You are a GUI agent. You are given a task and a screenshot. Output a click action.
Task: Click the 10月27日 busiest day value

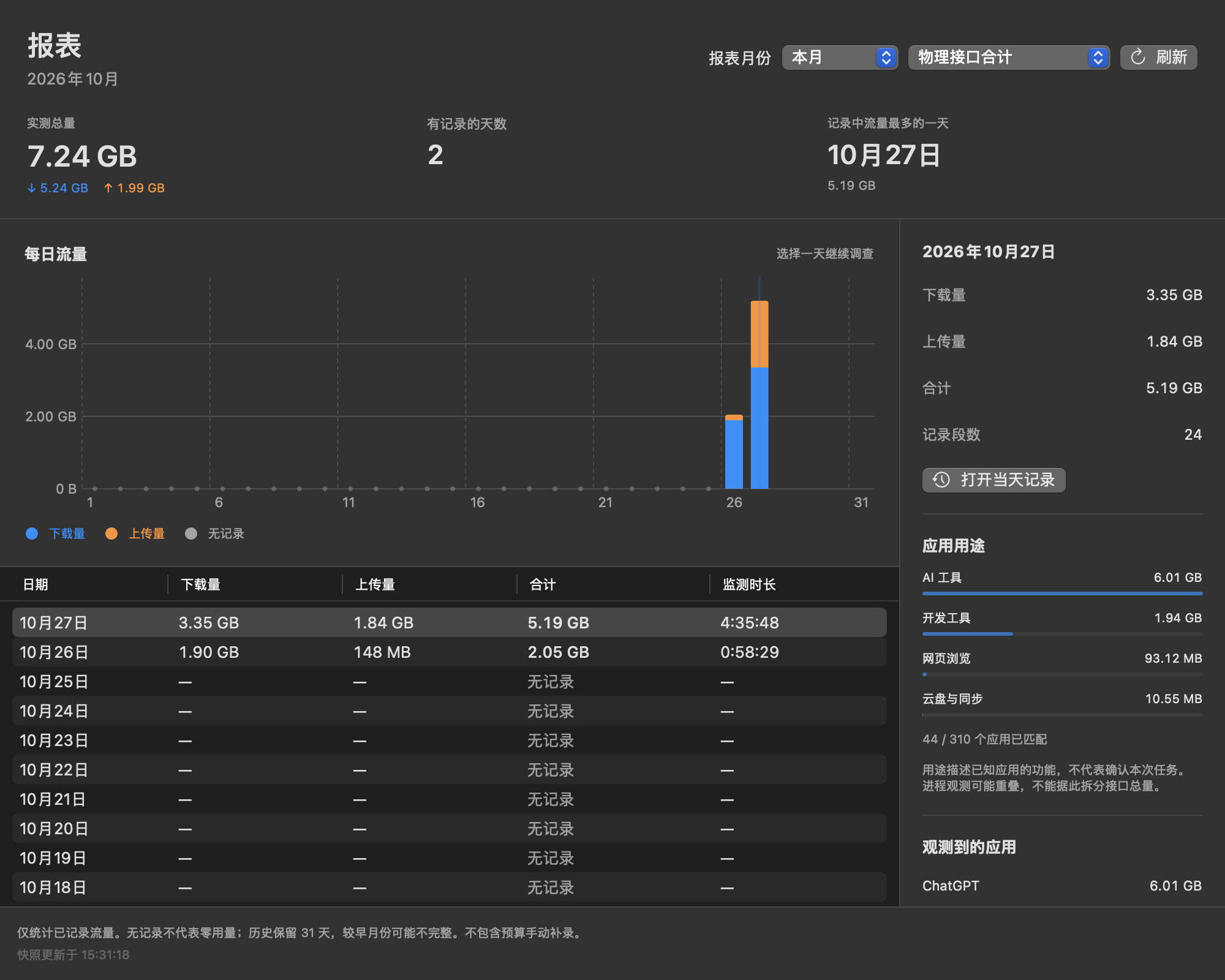tap(883, 155)
